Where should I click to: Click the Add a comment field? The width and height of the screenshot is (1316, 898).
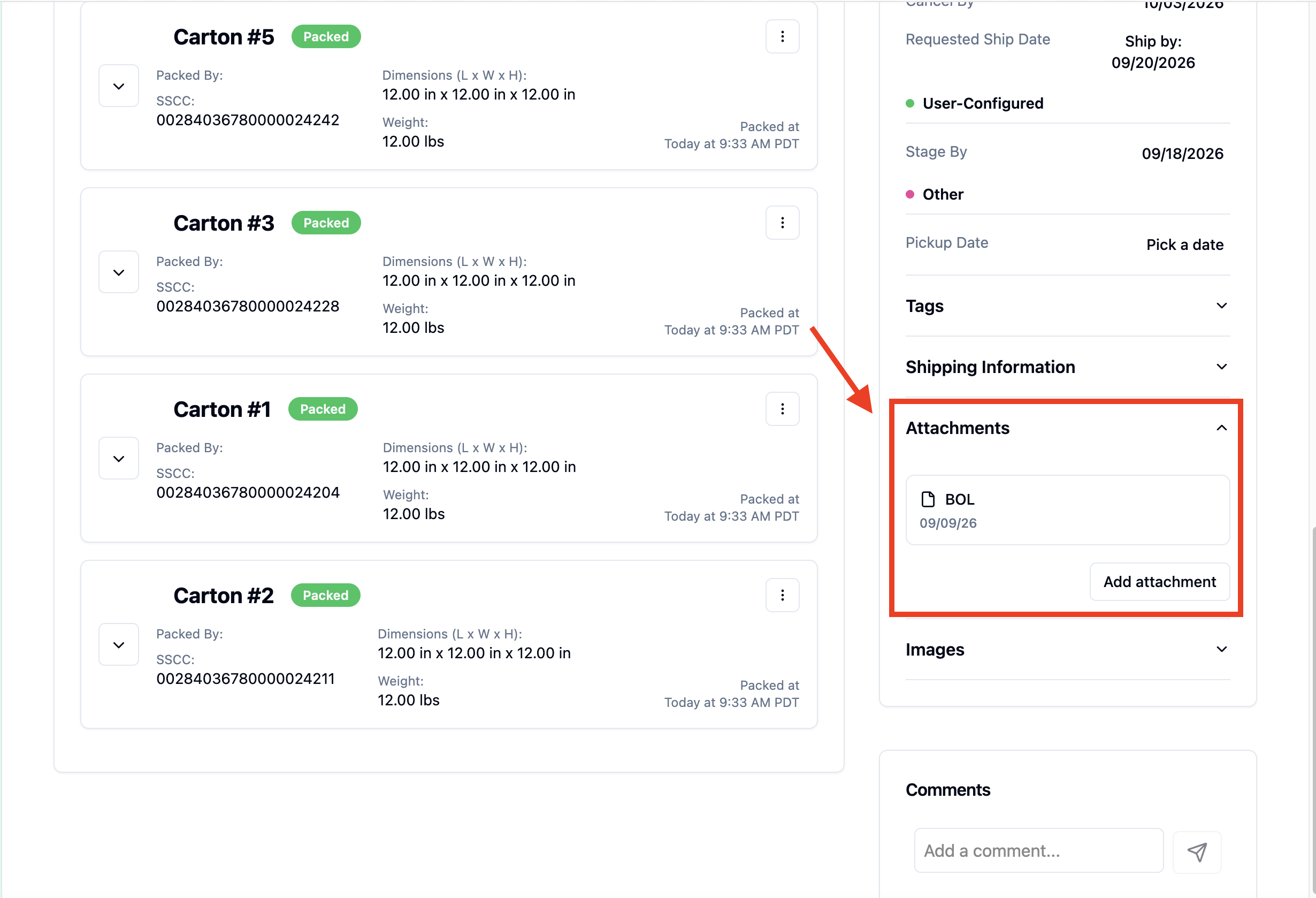pos(1038,851)
